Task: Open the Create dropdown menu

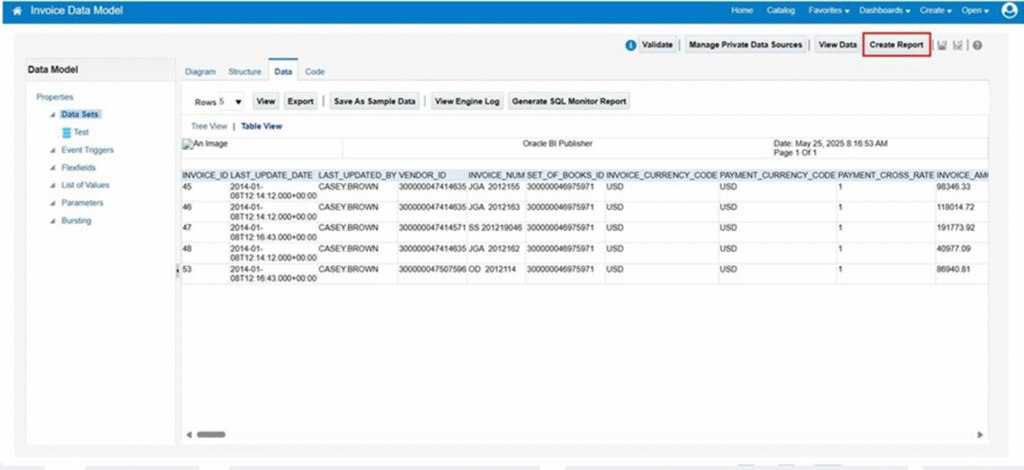Action: tap(936, 10)
